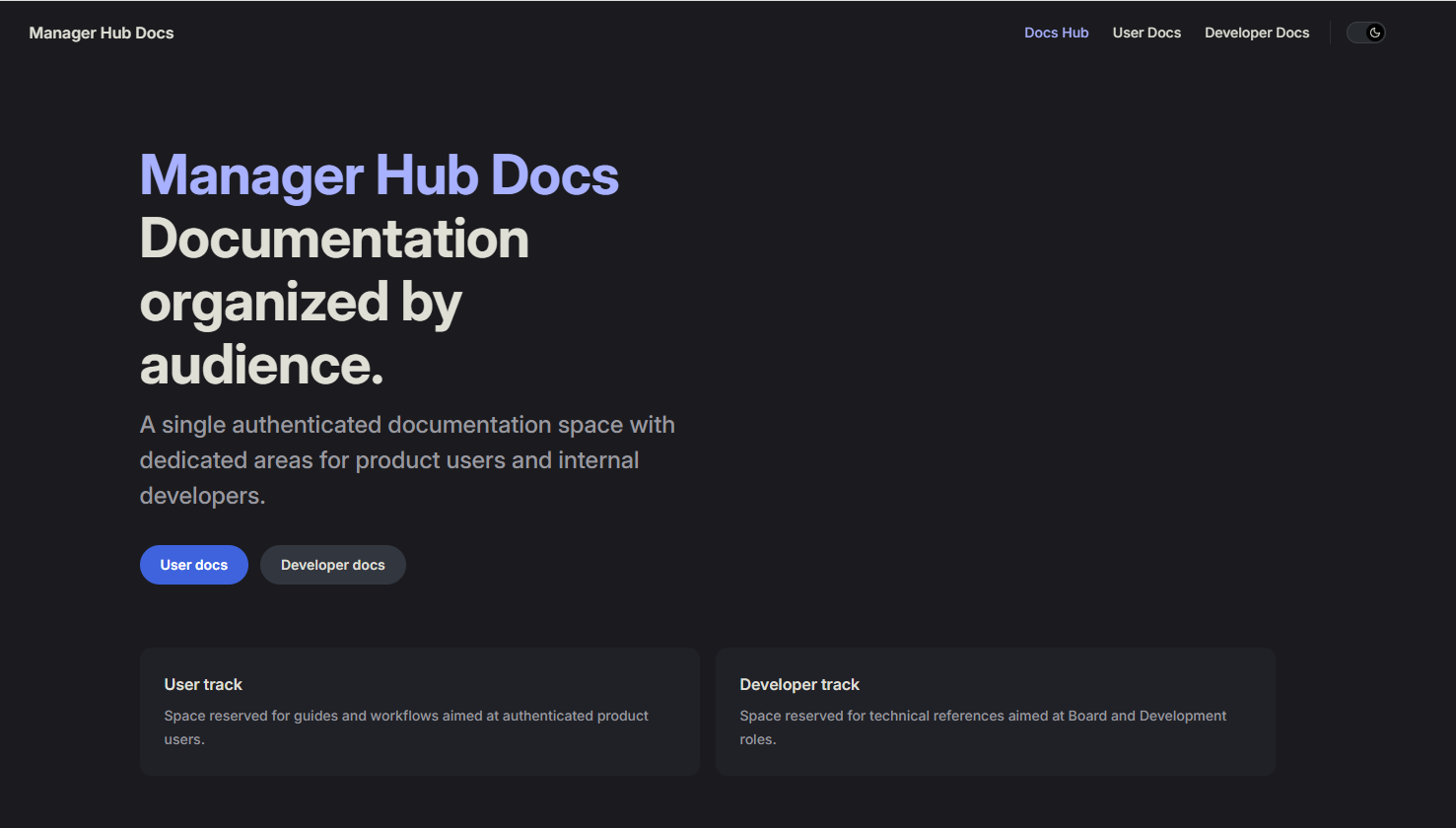1456x828 pixels.
Task: Click the Manager Hub Docs logo
Action: click(101, 32)
